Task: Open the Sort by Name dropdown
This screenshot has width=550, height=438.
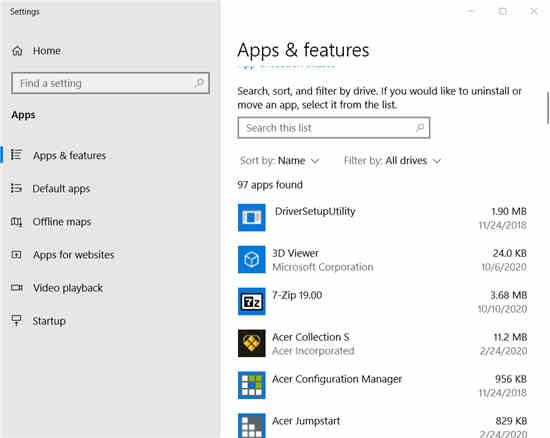Action: pos(280,161)
